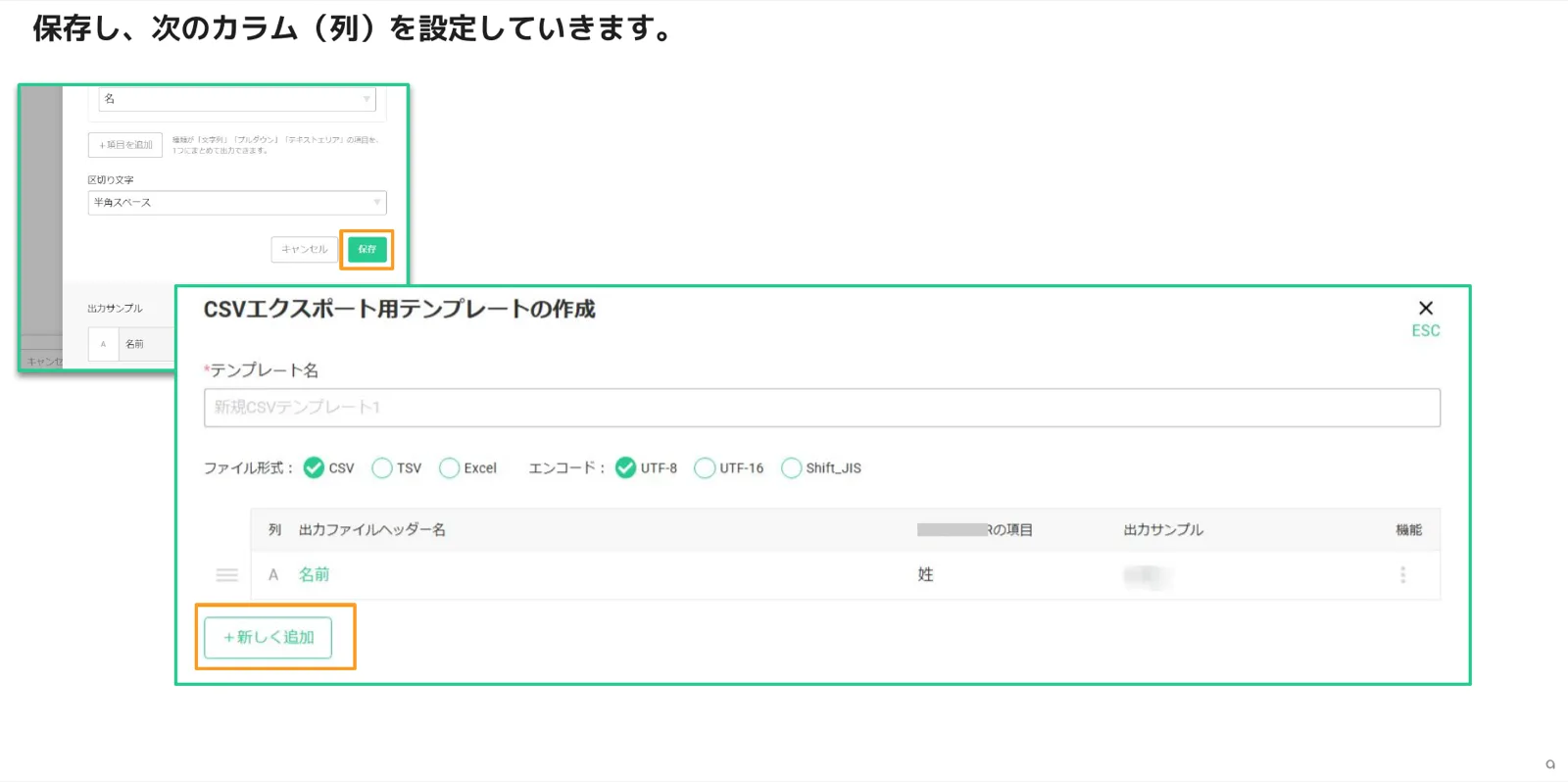Open the 名 item dropdown
Screen dimensions: 1568x782
[237, 99]
